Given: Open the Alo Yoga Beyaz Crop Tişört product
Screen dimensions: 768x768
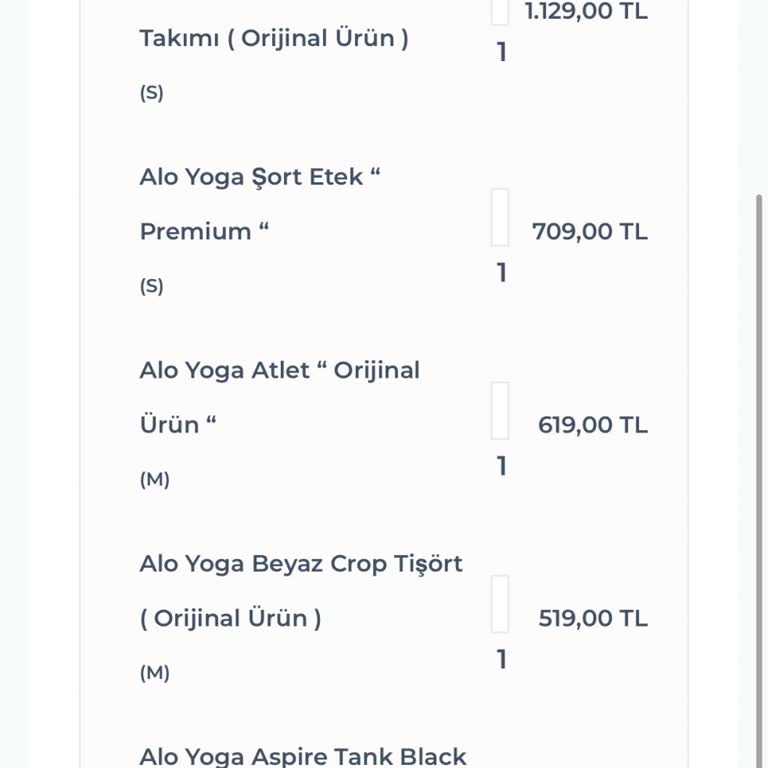Looking at the screenshot, I should (301, 564).
